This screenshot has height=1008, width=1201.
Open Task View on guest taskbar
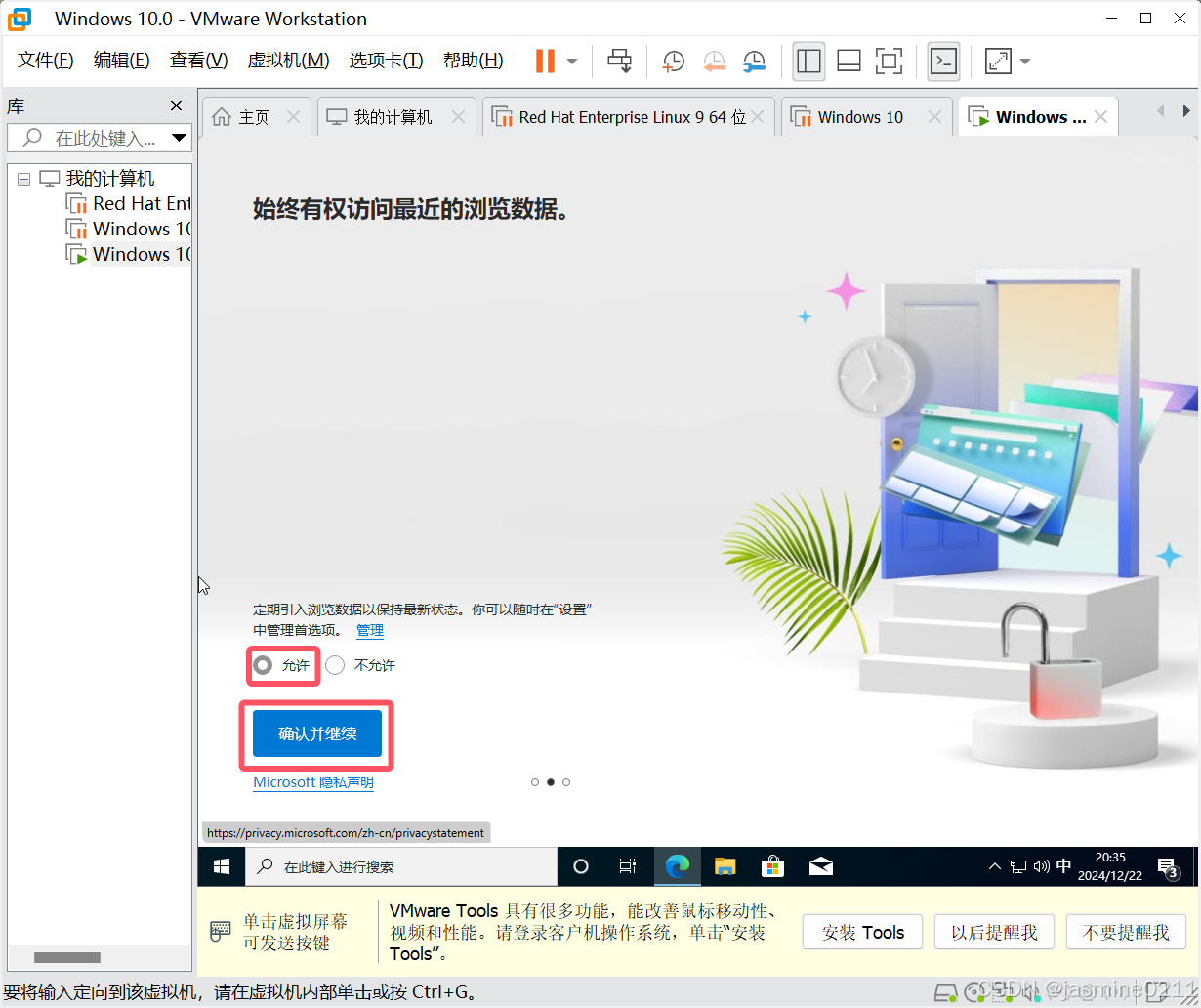(x=628, y=866)
